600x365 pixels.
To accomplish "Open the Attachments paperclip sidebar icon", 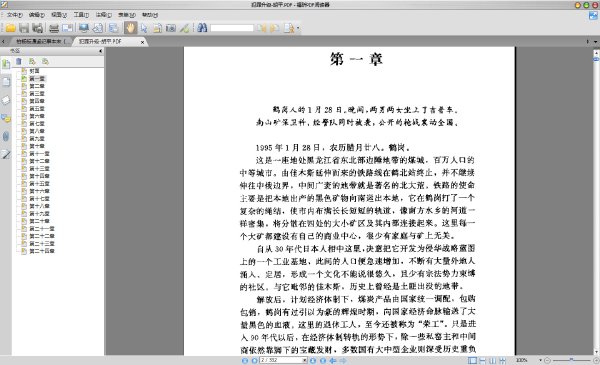I will point(6,136).
